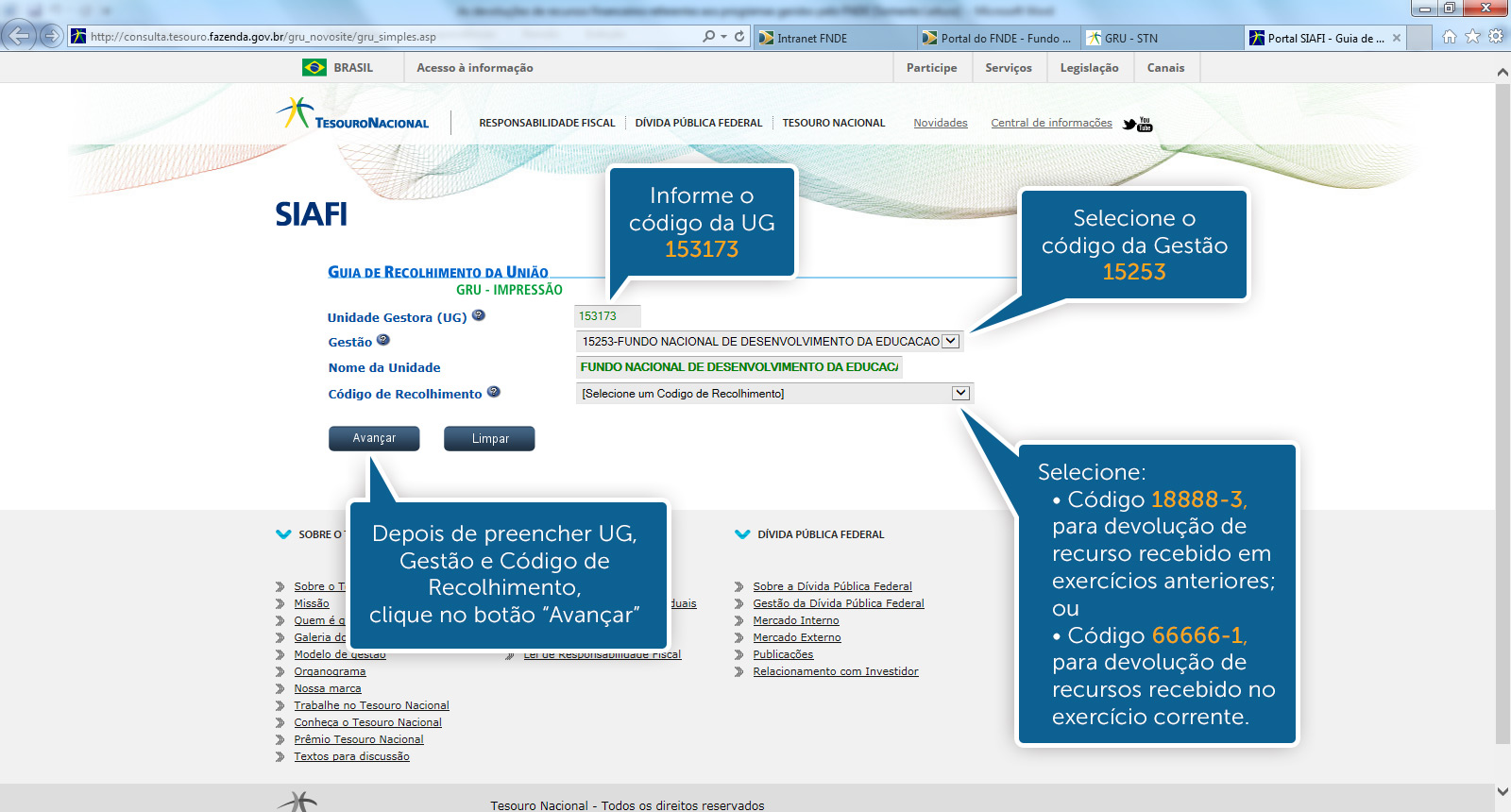Screen dimensions: 1511x812
Task: Open the Novidades link
Action: [941, 123]
